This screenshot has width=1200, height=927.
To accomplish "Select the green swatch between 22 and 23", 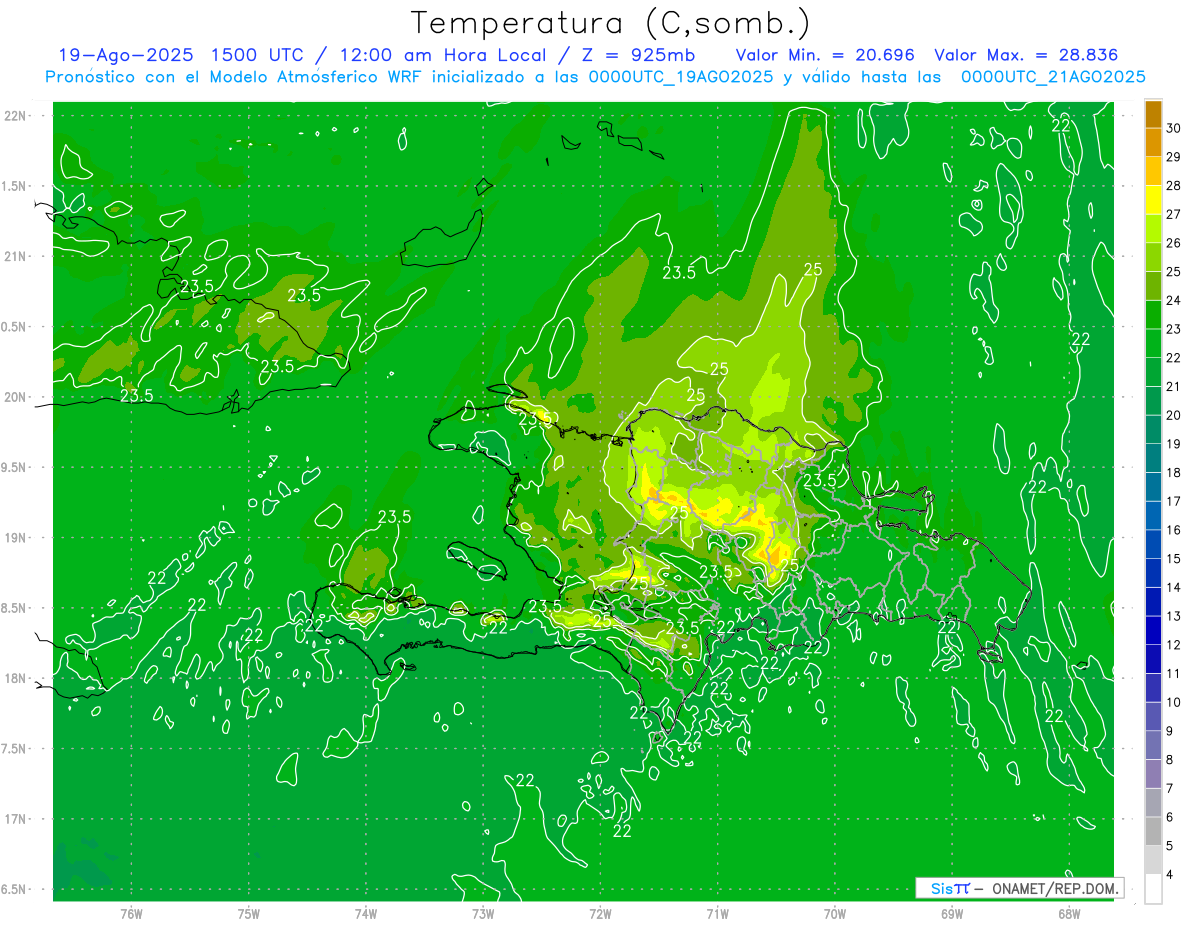I will click(1153, 344).
